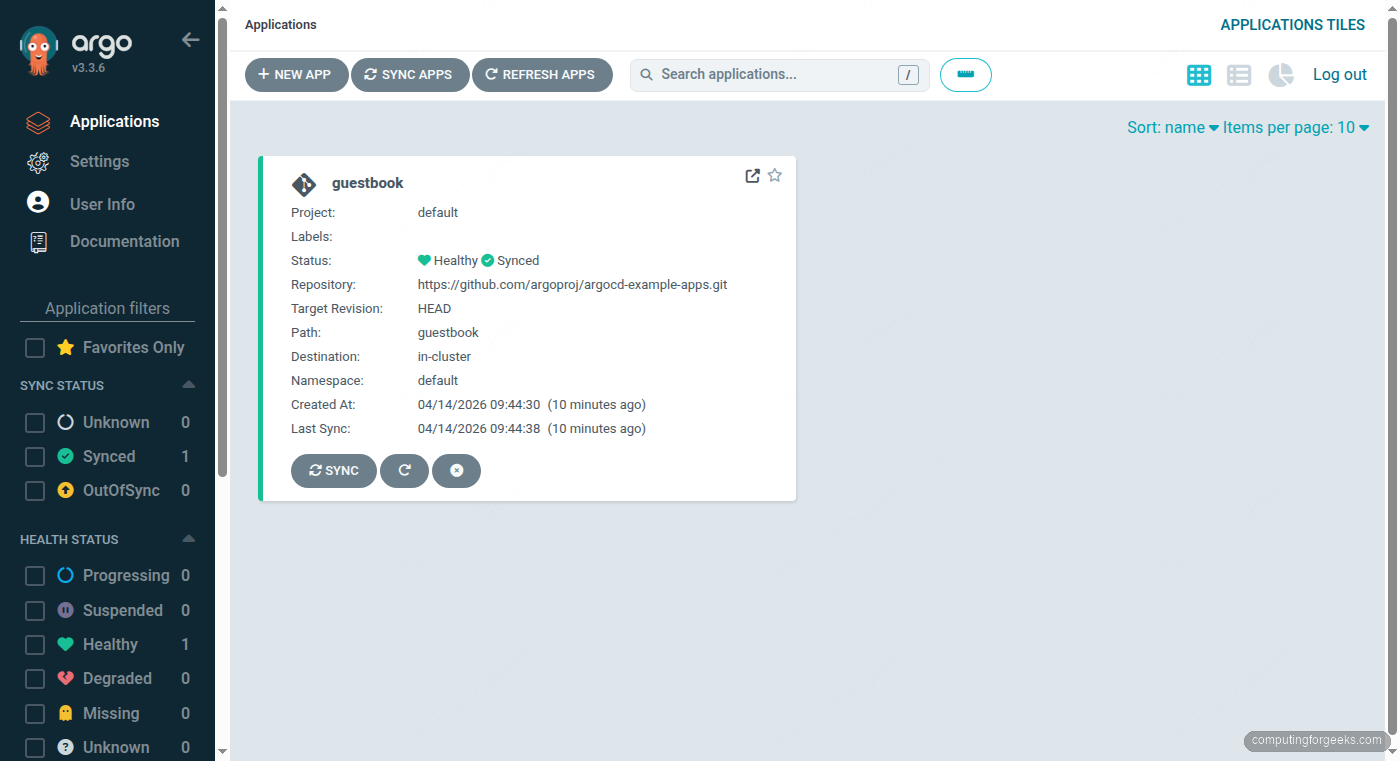Click the New App button

pyautogui.click(x=296, y=75)
